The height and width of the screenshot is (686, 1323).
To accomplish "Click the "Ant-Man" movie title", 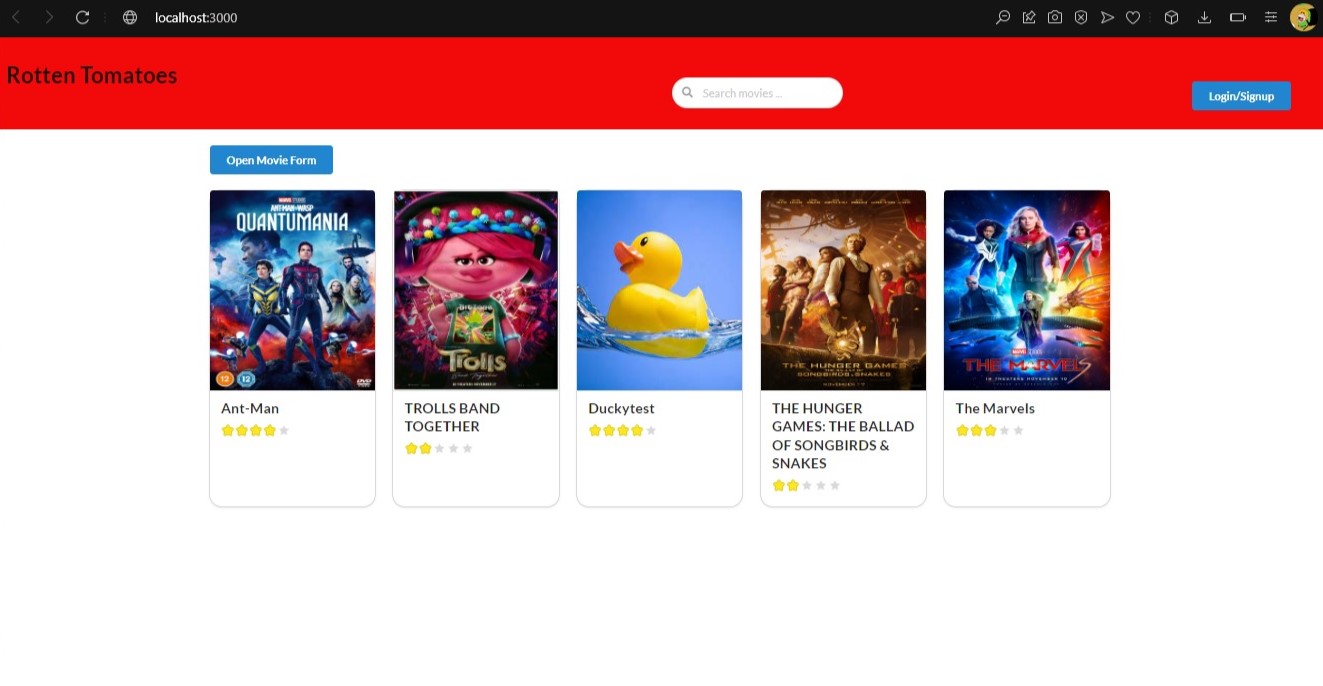I will point(250,408).
